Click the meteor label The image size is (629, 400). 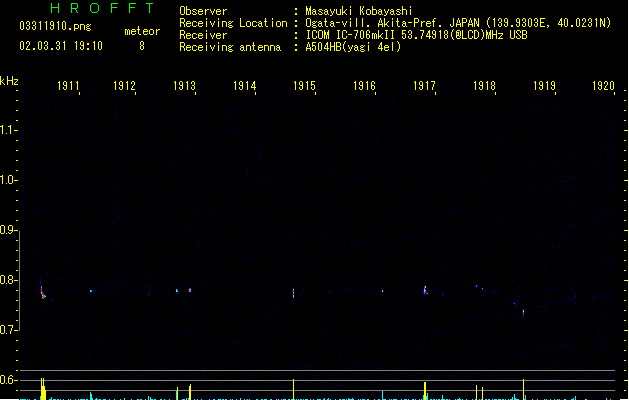pos(142,31)
